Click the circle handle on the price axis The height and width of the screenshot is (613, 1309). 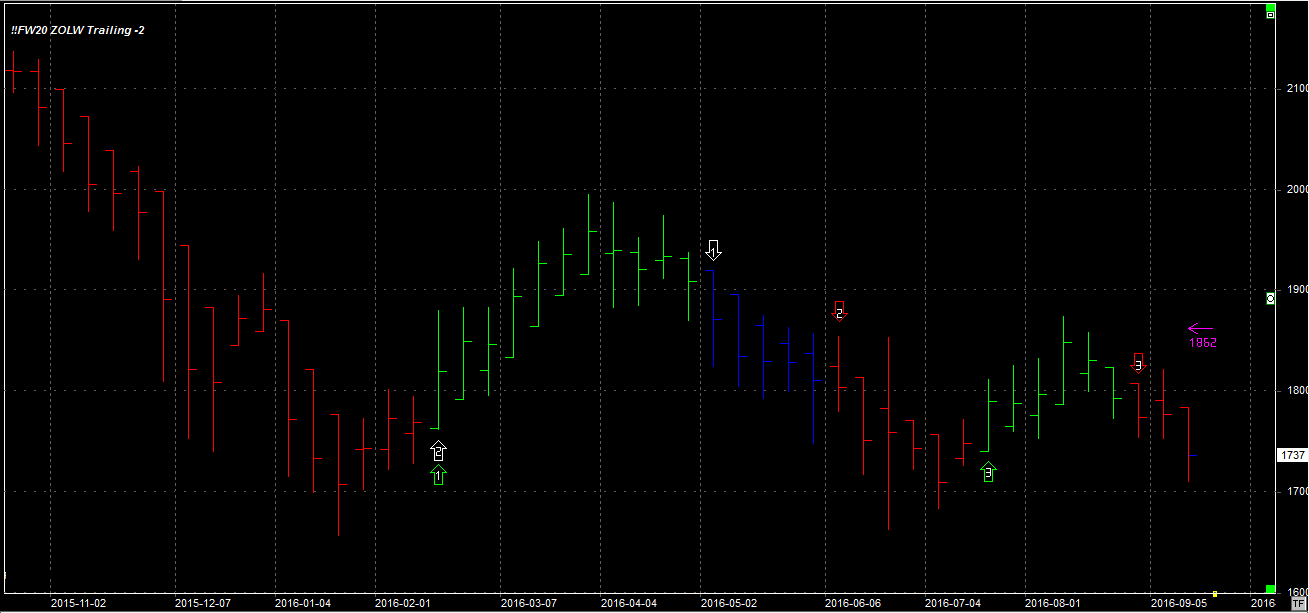[1270, 298]
